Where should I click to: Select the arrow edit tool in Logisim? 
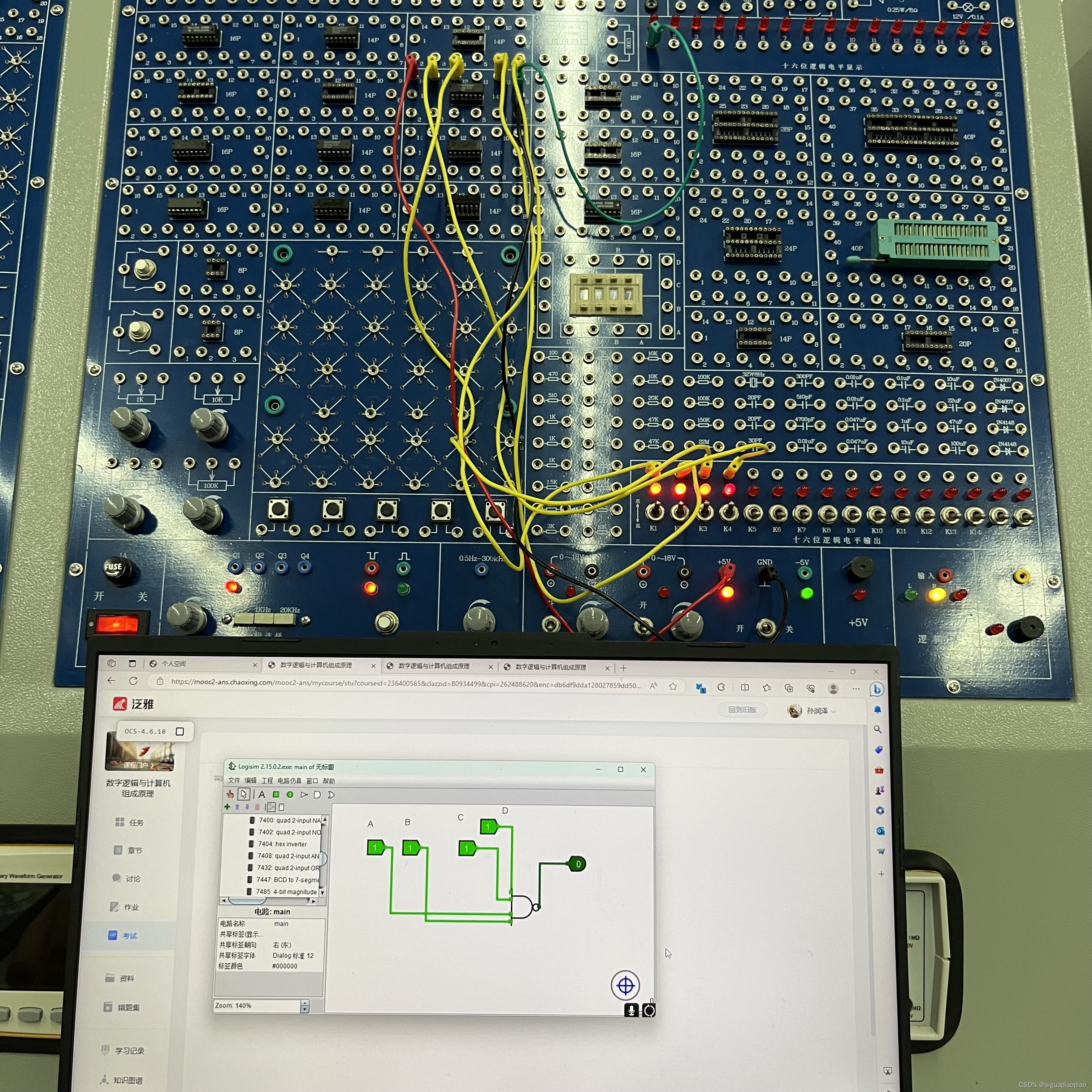pyautogui.click(x=244, y=794)
